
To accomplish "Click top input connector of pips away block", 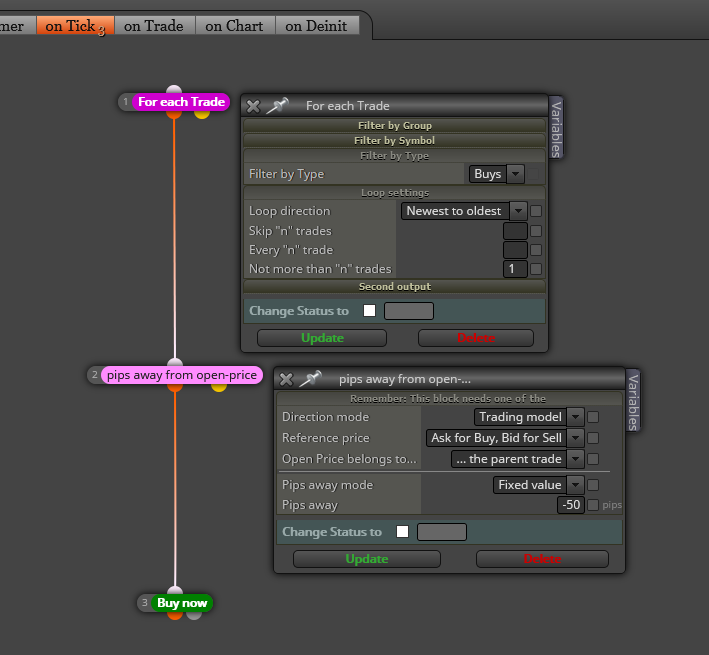I will 175,363.
